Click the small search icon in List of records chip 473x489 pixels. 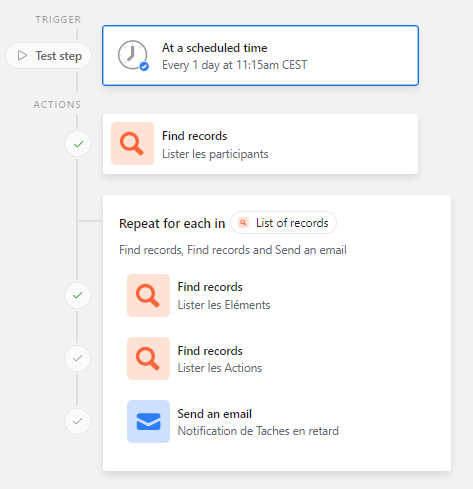coord(244,222)
